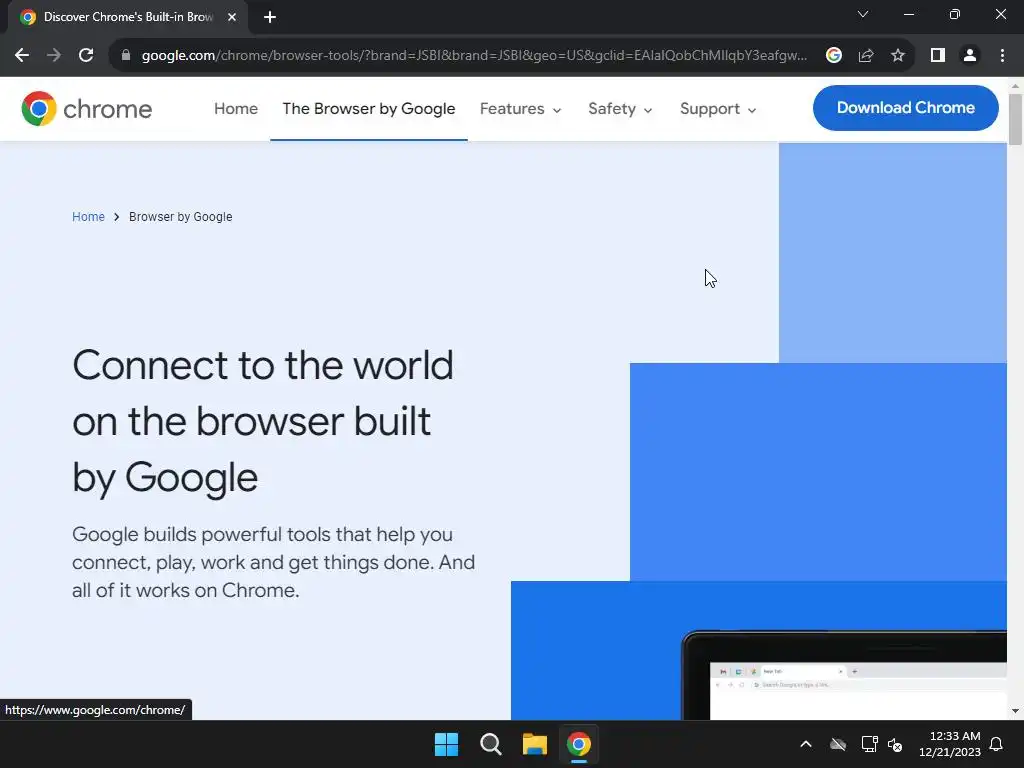The height and width of the screenshot is (768, 1024).
Task: Launch File Explorer from the taskbar
Action: click(534, 744)
